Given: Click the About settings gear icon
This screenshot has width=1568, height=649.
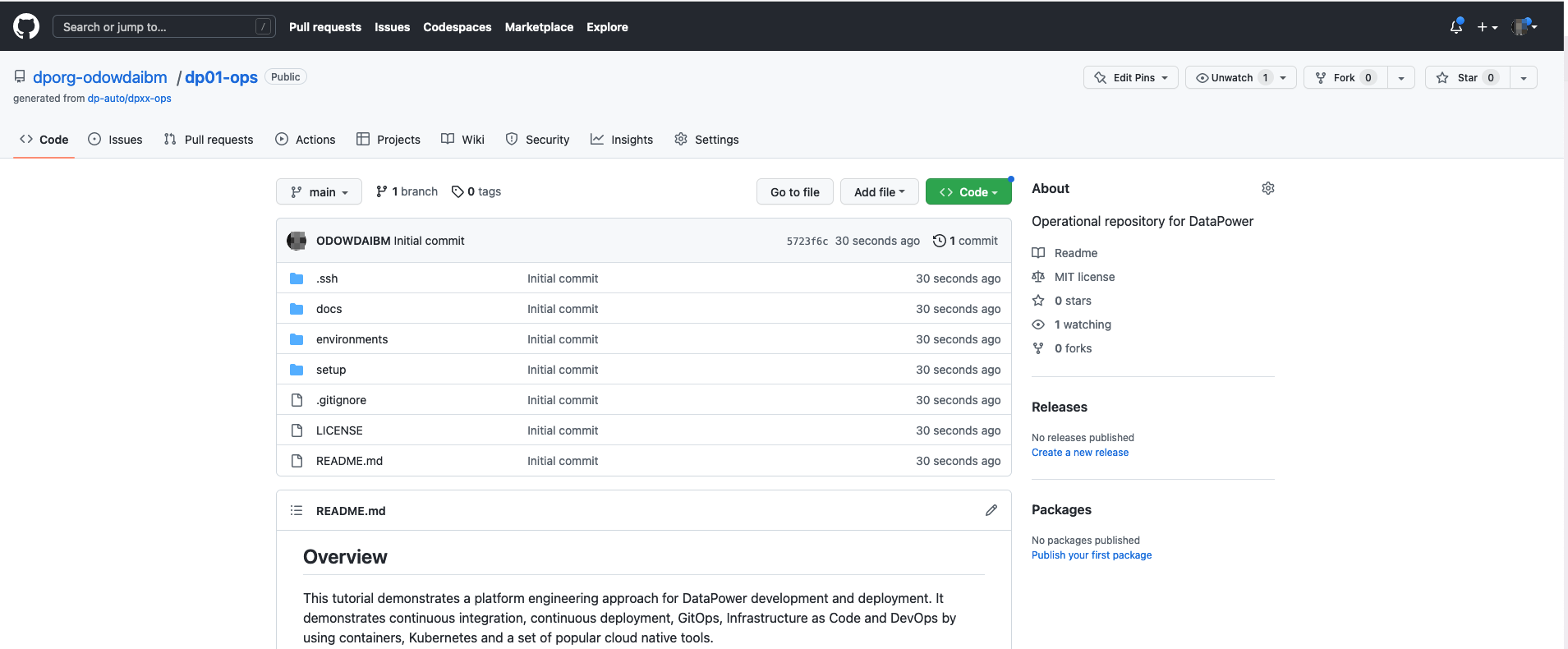Looking at the screenshot, I should pos(1268,188).
